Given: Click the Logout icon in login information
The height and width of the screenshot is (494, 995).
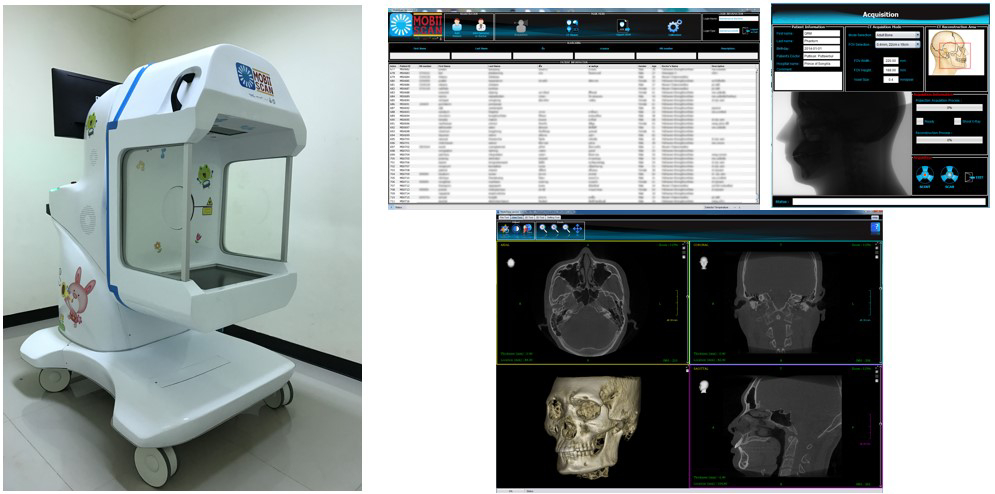Looking at the screenshot, I should tap(748, 31).
